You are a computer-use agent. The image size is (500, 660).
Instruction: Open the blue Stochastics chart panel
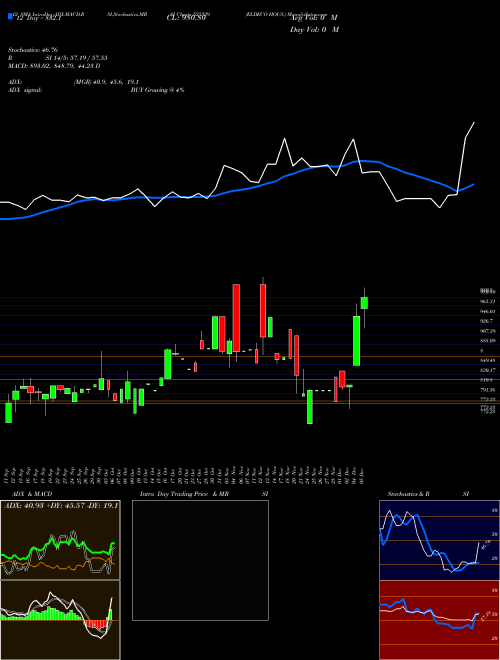point(439,540)
